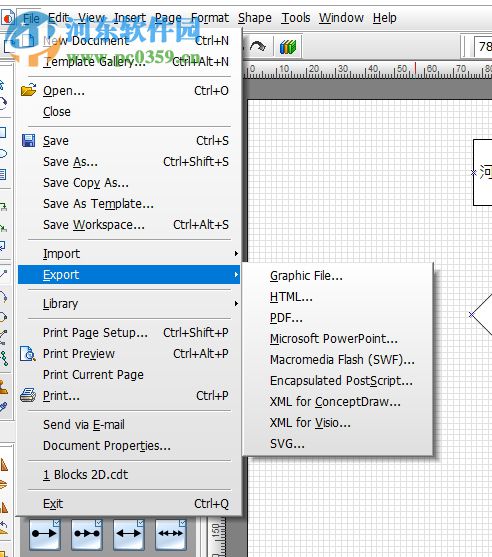Open the Help menu
492x557 pixels.
(x=385, y=17)
